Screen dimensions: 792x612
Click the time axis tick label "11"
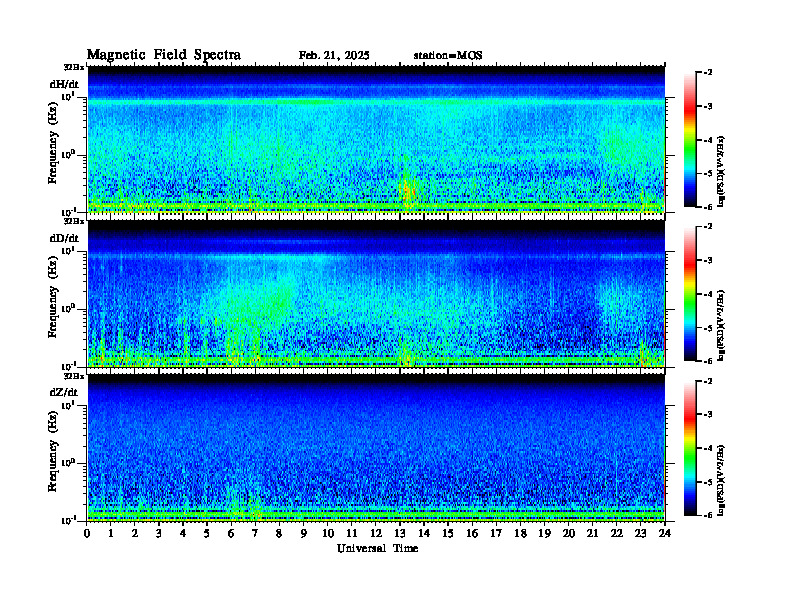(352, 533)
